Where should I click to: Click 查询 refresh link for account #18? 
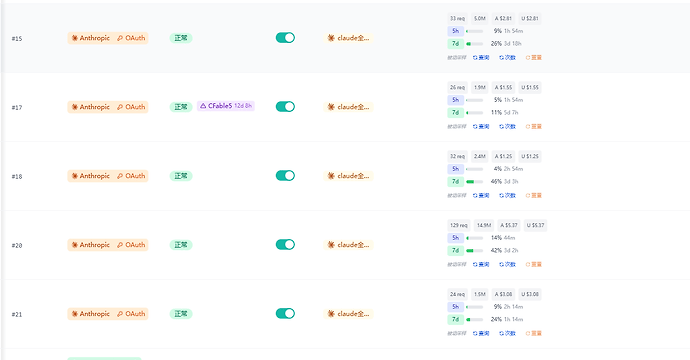coord(481,195)
